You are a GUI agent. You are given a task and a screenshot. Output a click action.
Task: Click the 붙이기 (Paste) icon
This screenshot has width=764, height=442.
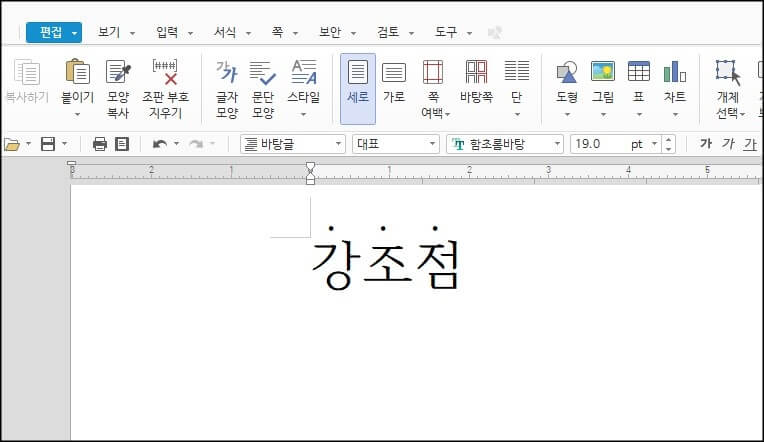click(x=77, y=72)
